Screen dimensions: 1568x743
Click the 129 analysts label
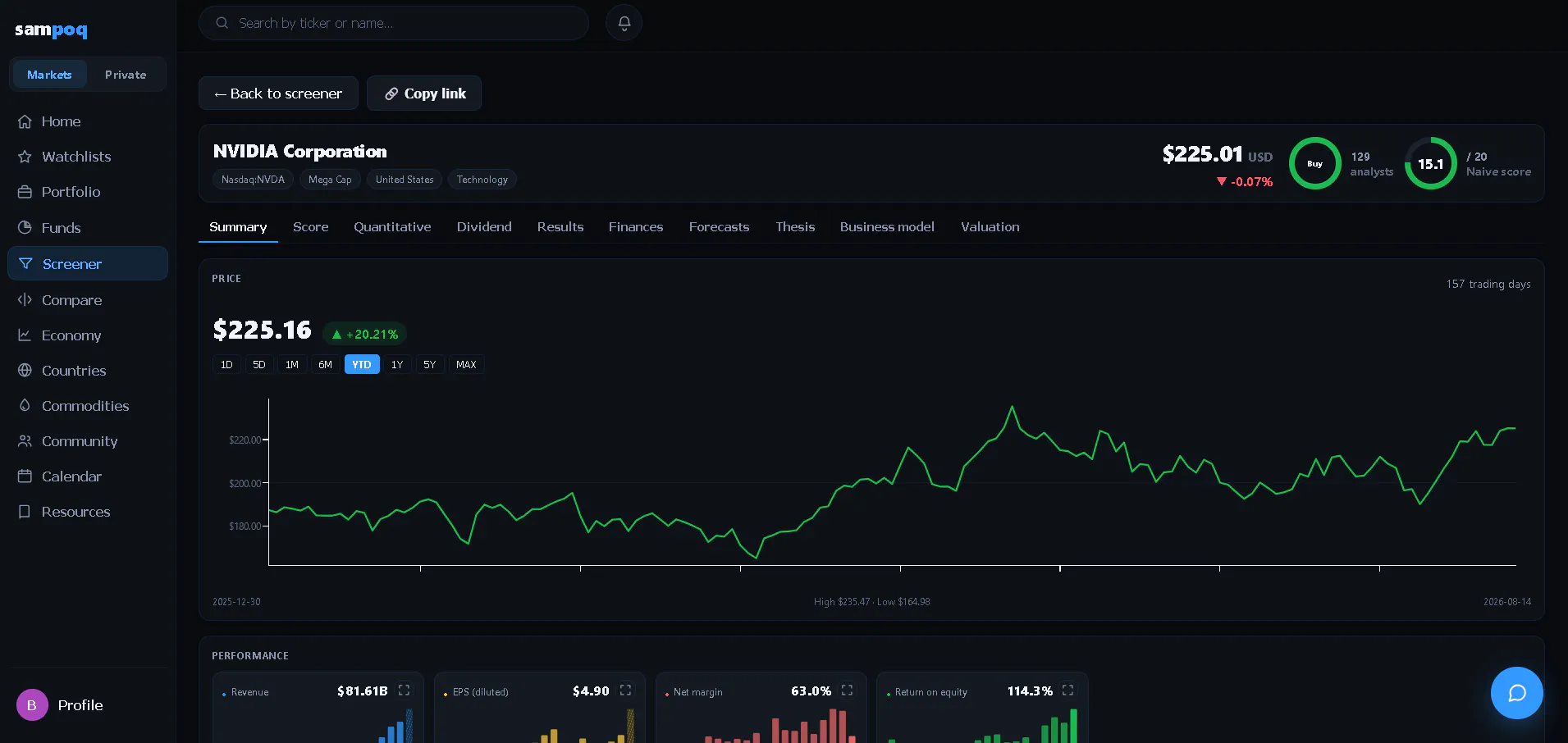[1372, 164]
